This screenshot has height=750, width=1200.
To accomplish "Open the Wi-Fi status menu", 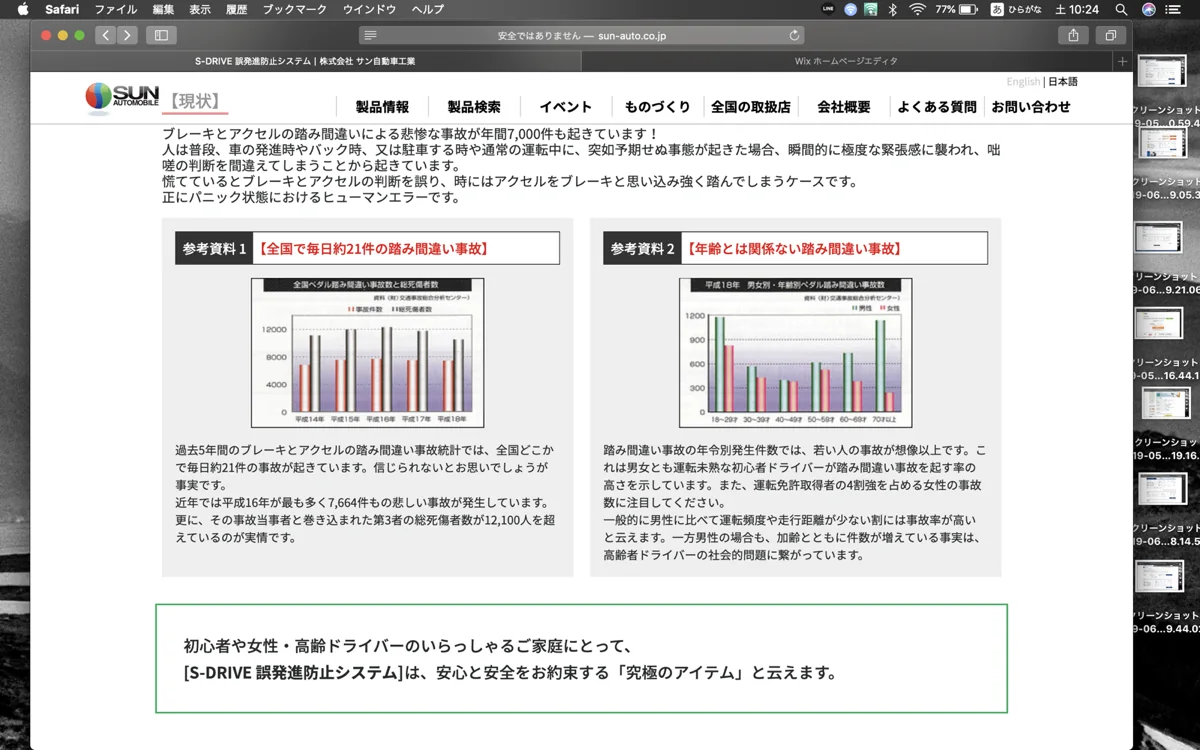I will click(x=917, y=9).
